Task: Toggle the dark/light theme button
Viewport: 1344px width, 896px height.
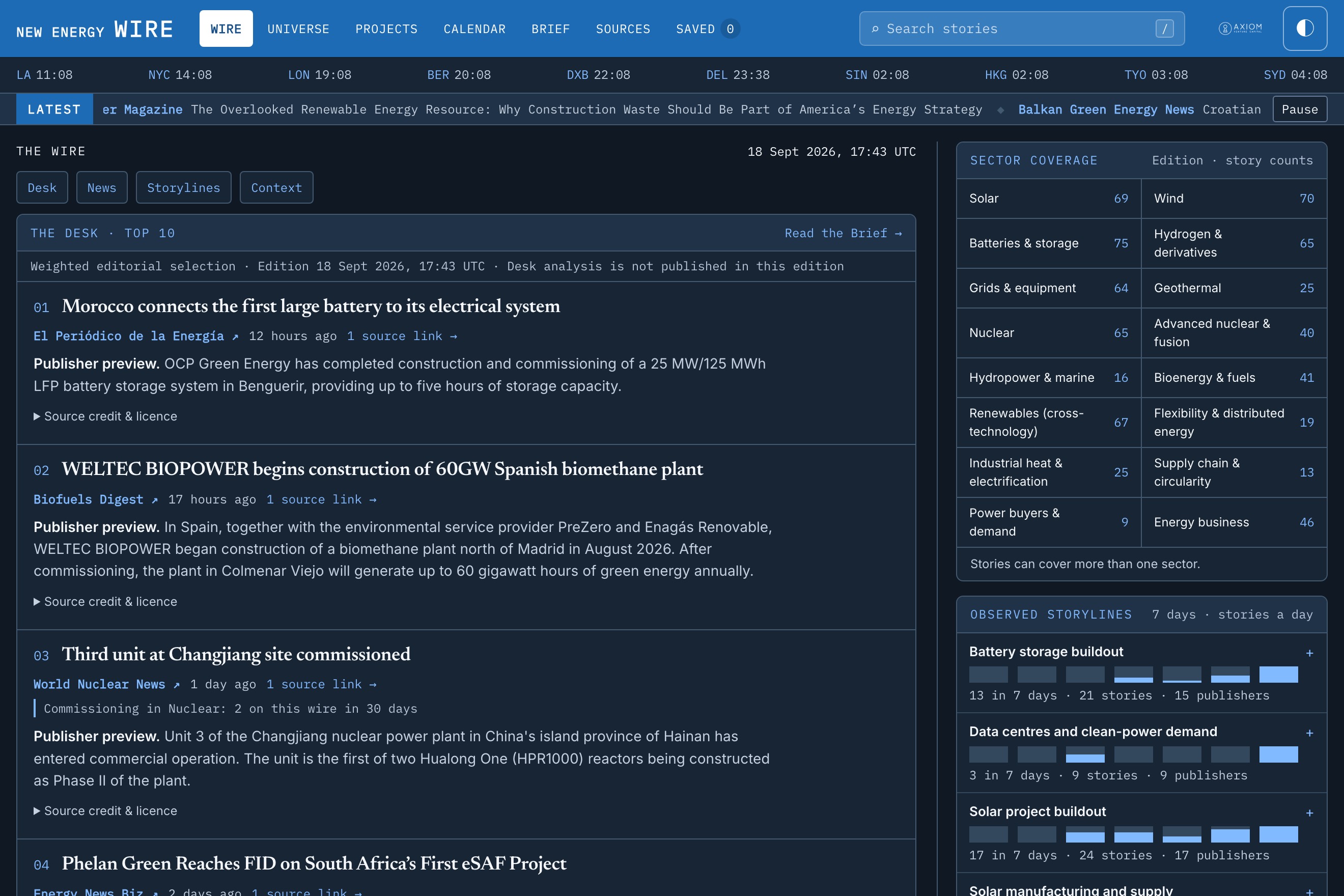Action: click(1305, 29)
